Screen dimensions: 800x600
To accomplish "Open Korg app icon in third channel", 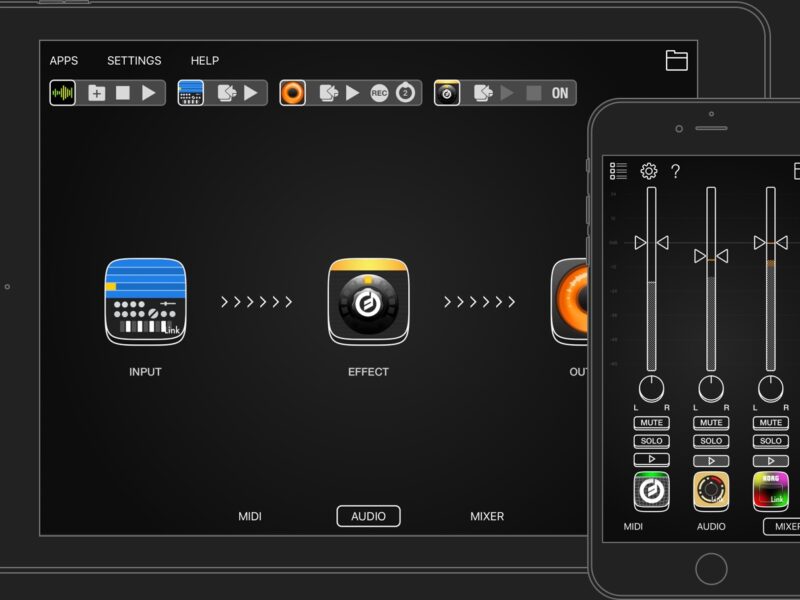I will [771, 491].
